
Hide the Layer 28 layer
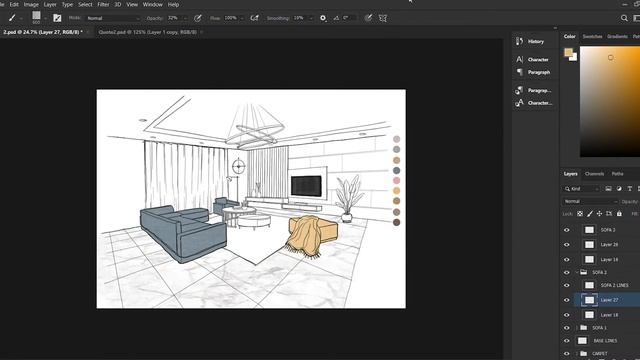point(567,245)
